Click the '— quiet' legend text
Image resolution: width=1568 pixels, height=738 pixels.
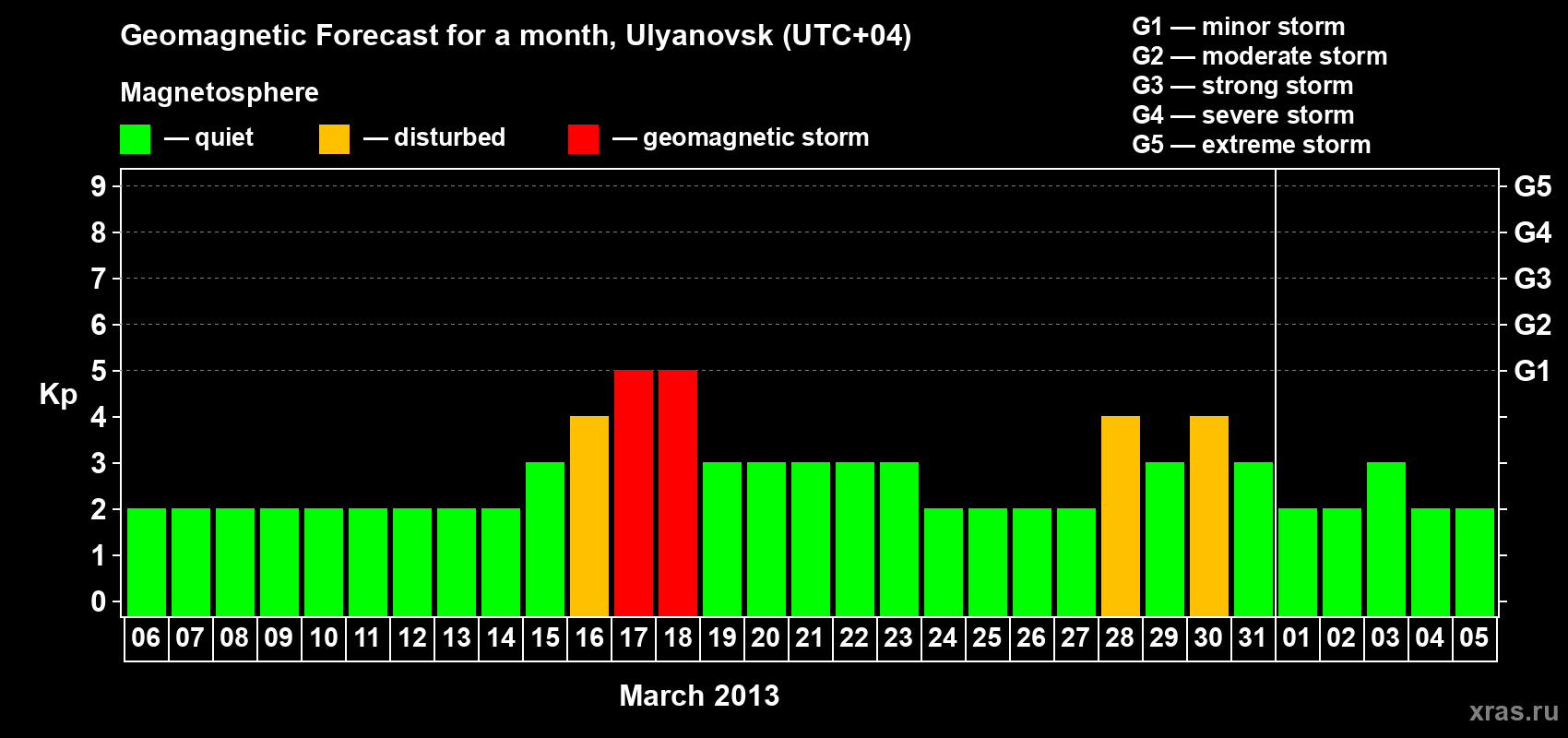[208, 137]
